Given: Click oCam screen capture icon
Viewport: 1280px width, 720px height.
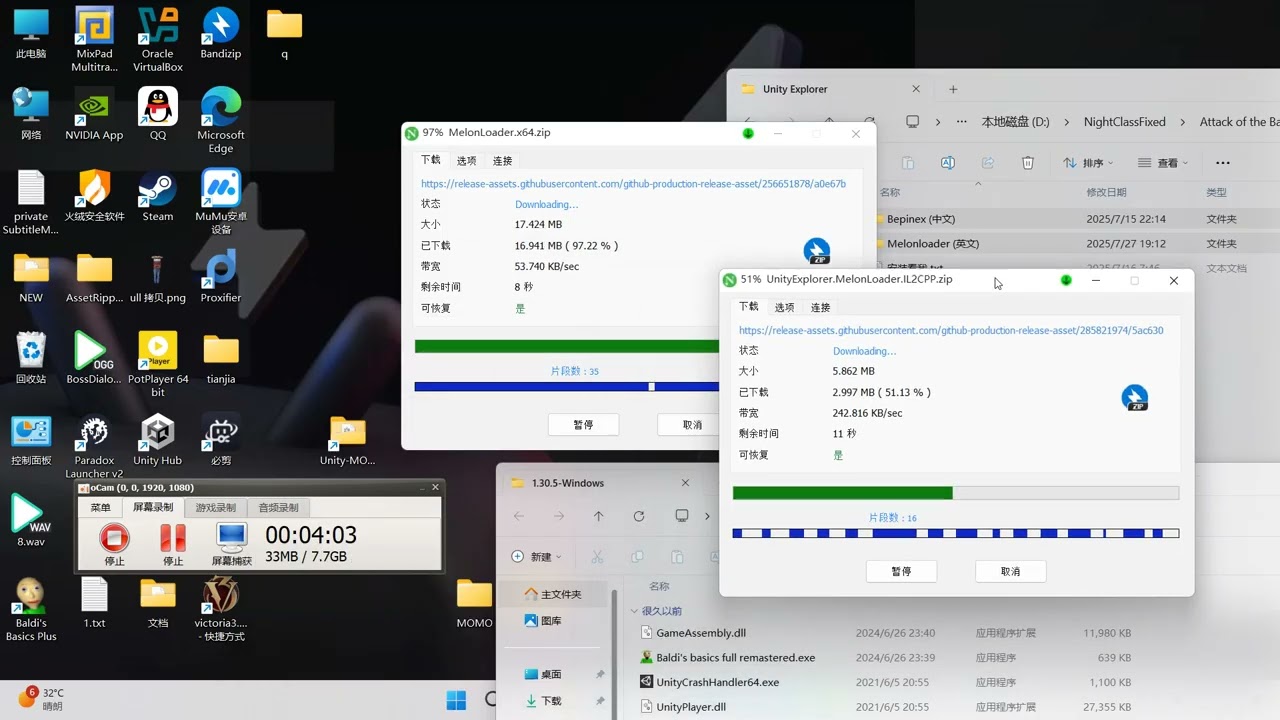Looking at the screenshot, I should coord(232,543).
